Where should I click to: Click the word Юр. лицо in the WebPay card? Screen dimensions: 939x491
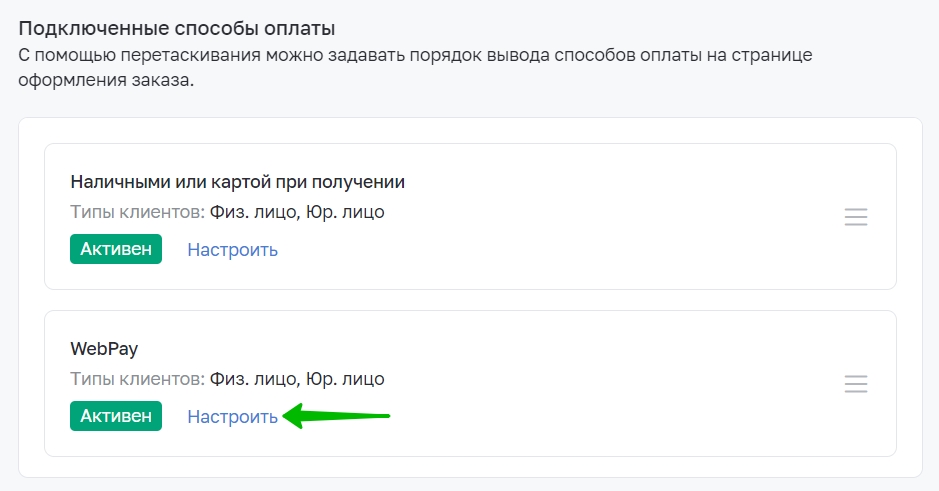point(346,379)
